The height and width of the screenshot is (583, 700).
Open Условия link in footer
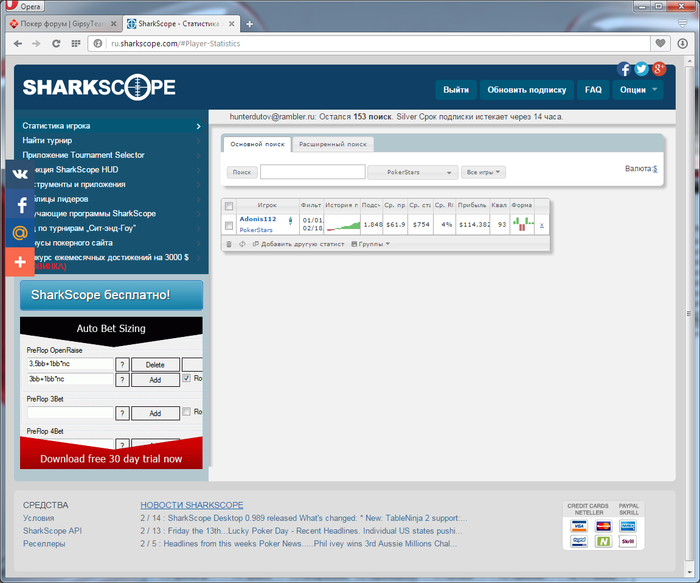(38, 518)
